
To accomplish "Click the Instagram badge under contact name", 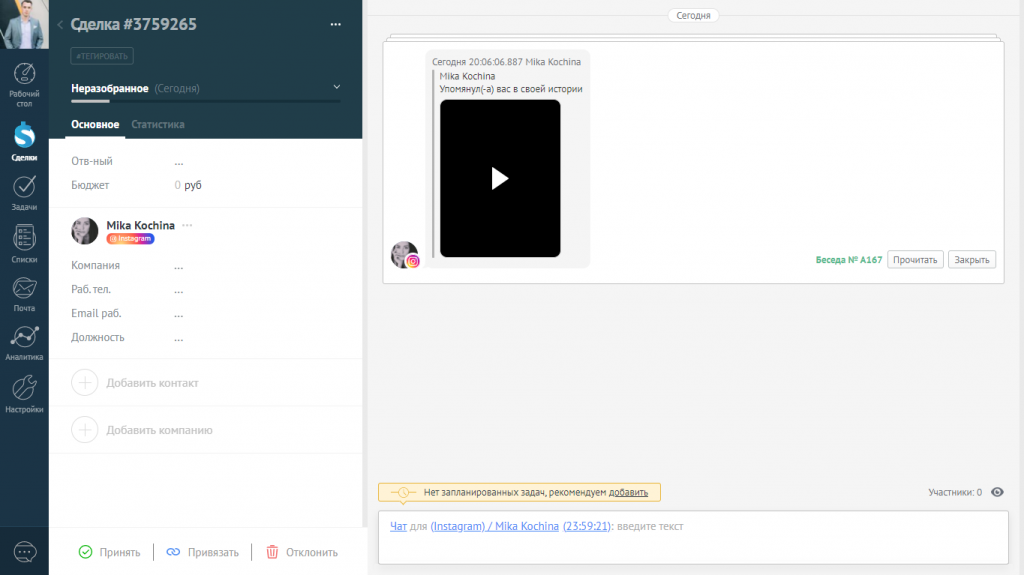I will (x=131, y=238).
